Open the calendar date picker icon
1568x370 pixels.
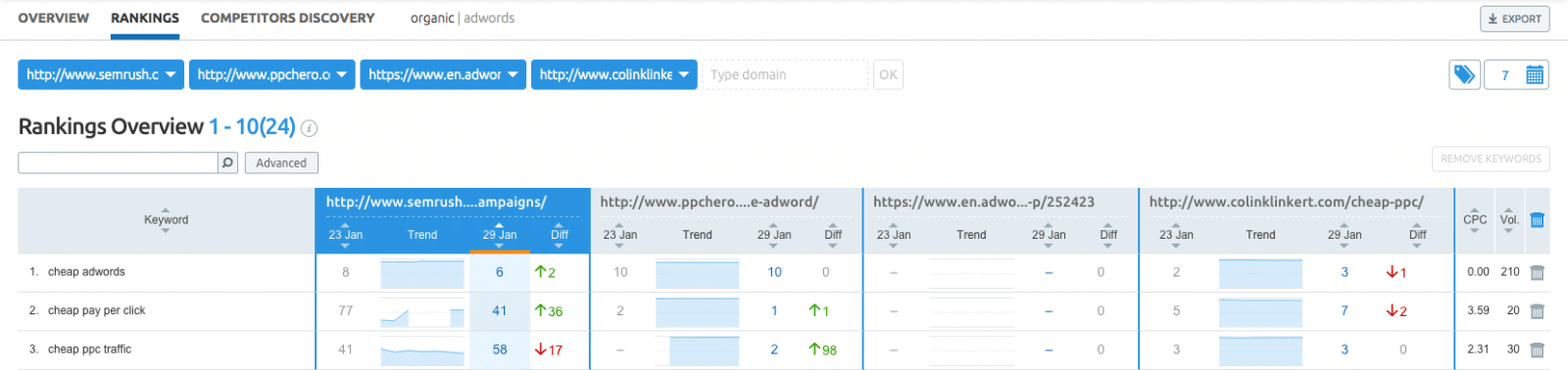click(x=1535, y=74)
